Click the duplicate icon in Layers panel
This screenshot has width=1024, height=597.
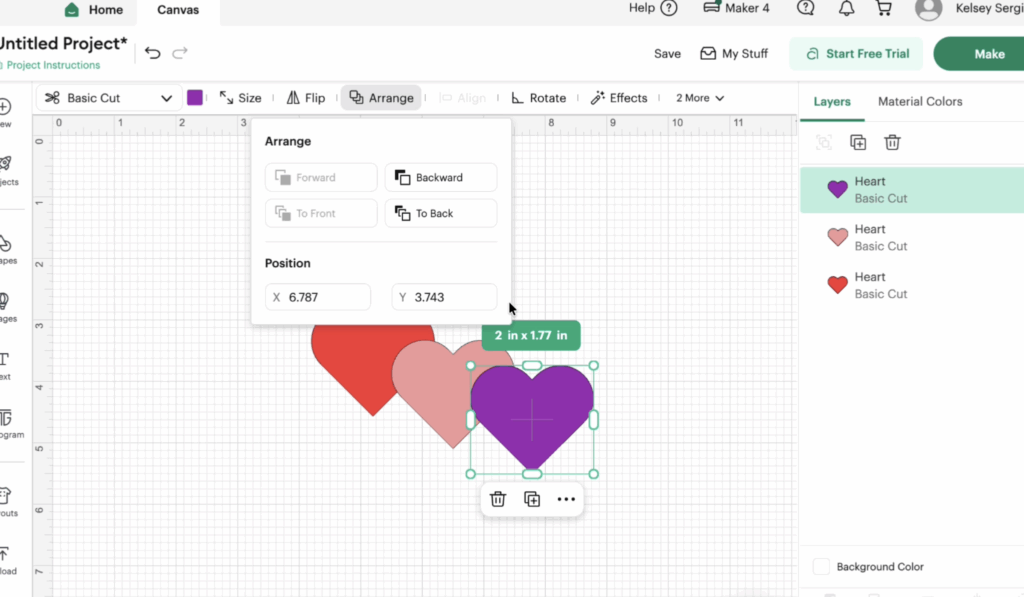(x=858, y=142)
